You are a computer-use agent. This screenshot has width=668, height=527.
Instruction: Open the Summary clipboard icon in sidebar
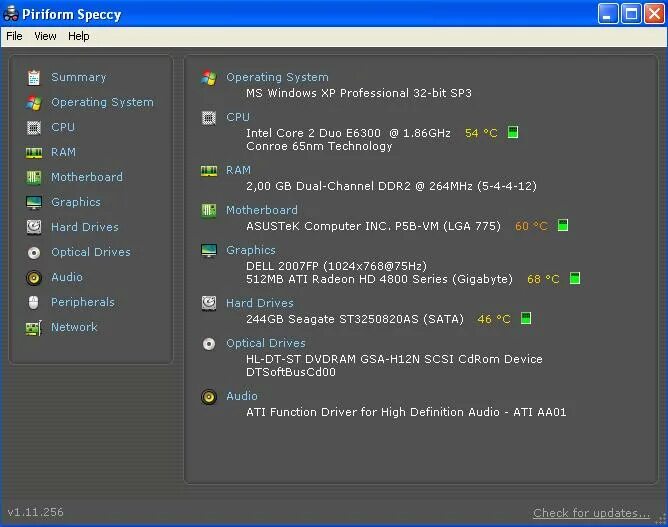(x=34, y=78)
